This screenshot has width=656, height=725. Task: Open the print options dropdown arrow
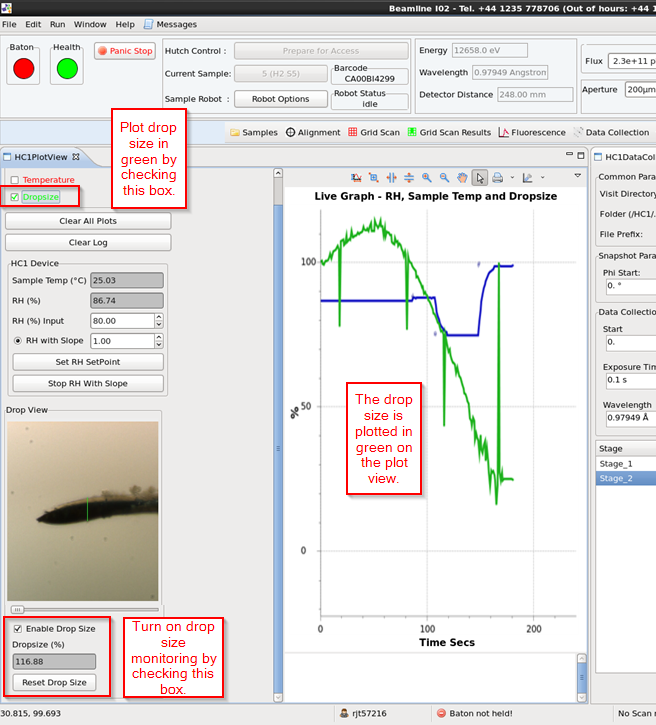[512, 178]
